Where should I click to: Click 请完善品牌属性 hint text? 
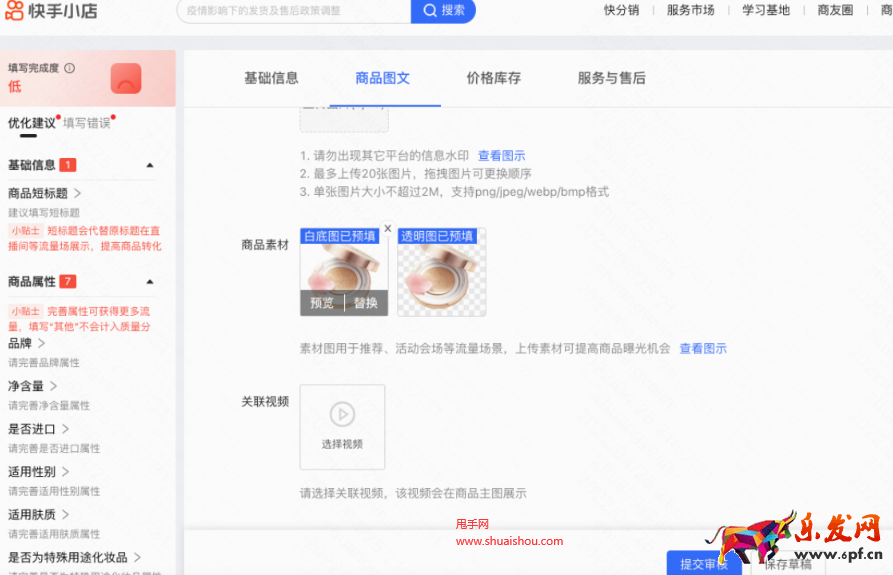coord(44,363)
